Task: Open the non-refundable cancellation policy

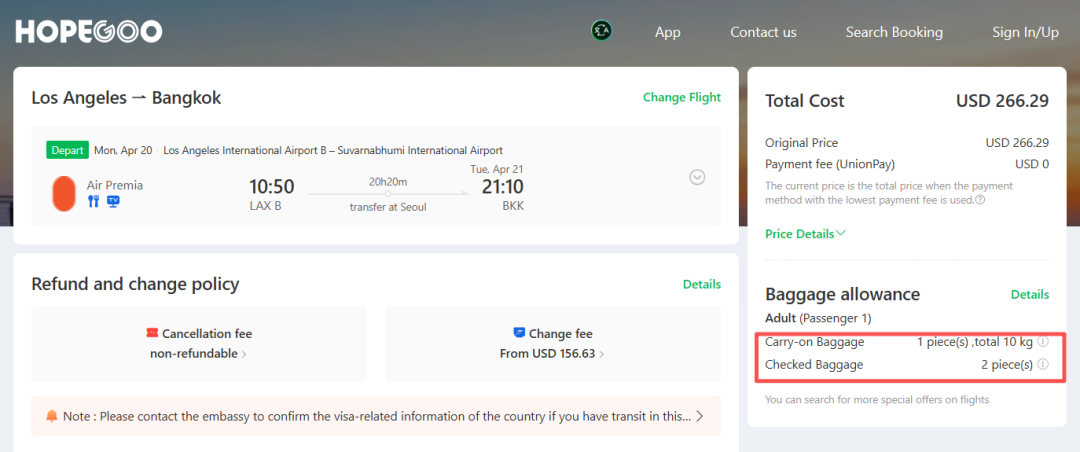Action: coord(198,354)
